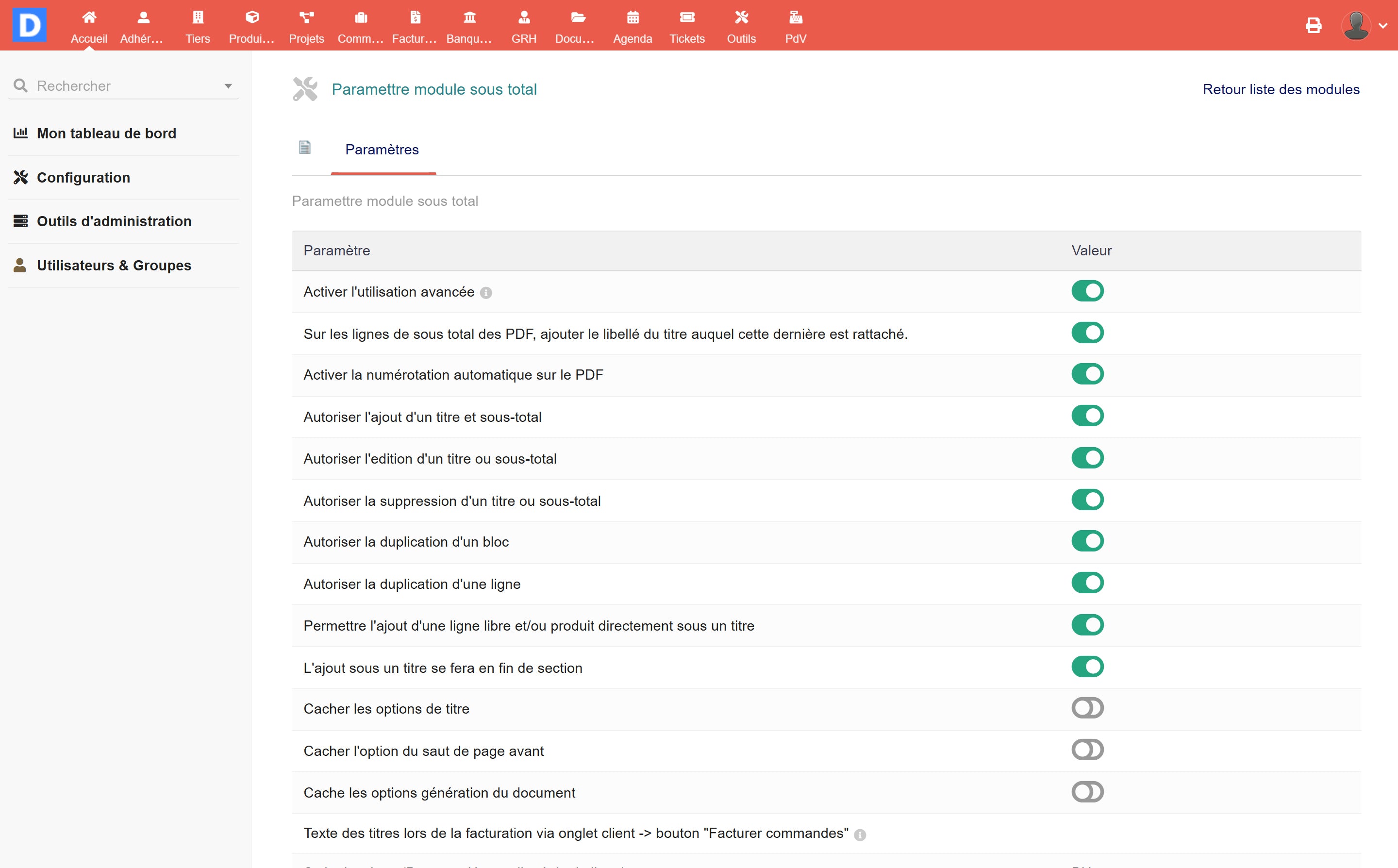The image size is (1398, 868).
Task: Open the Projets module icon
Action: click(306, 18)
